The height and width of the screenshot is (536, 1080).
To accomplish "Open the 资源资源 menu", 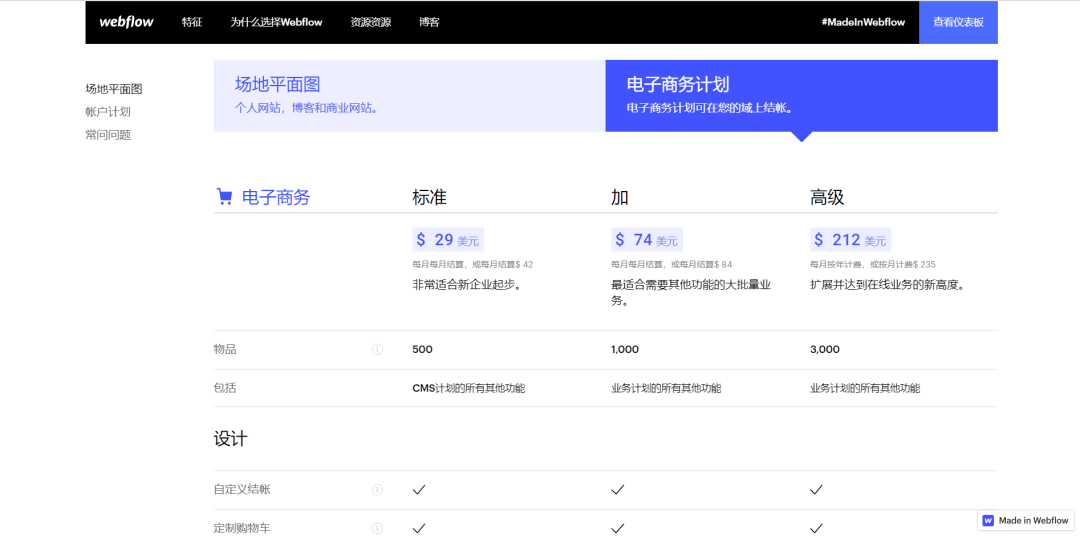I will 371,22.
